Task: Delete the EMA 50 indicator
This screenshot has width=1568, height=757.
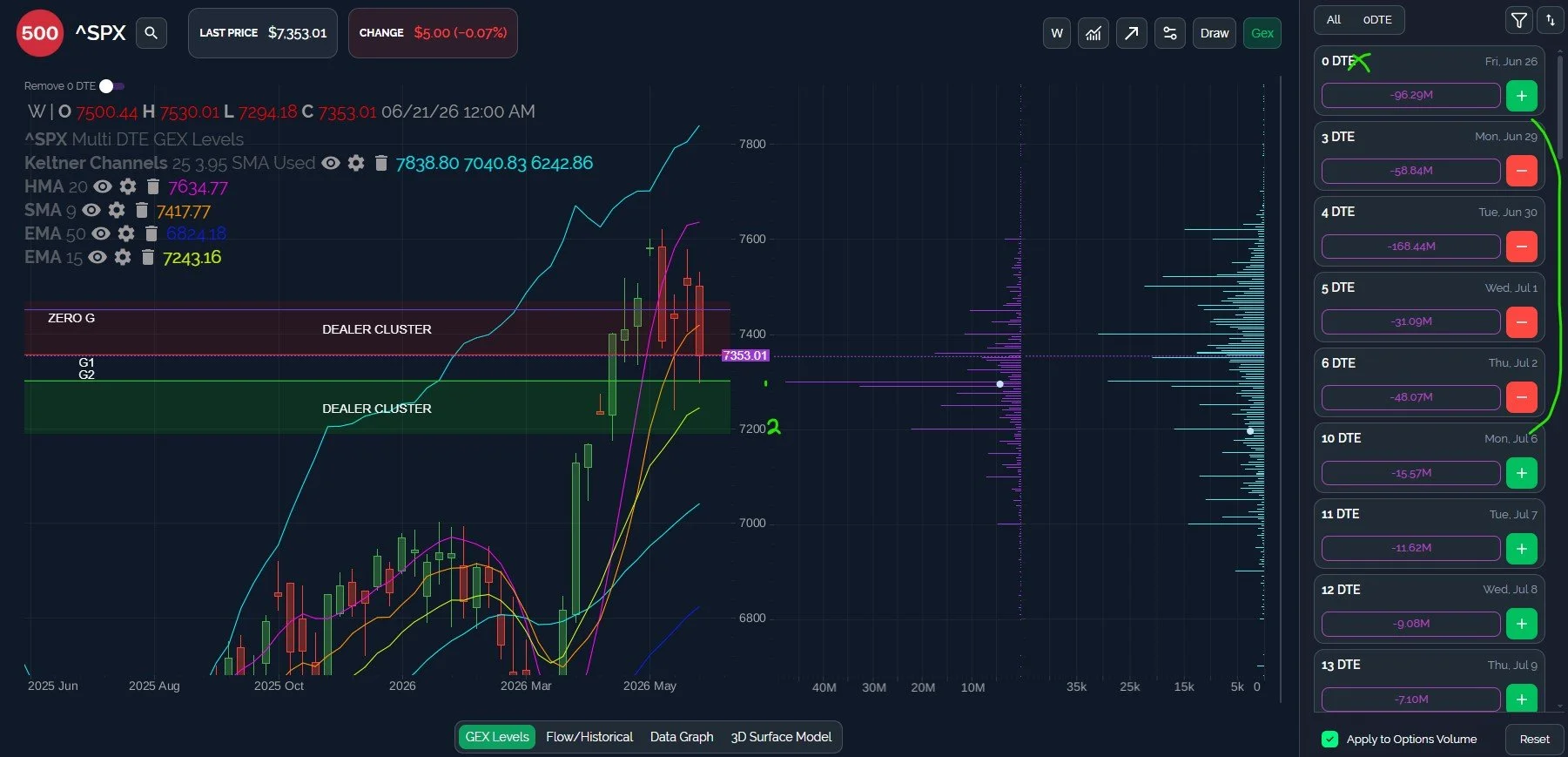Action: pyautogui.click(x=151, y=233)
